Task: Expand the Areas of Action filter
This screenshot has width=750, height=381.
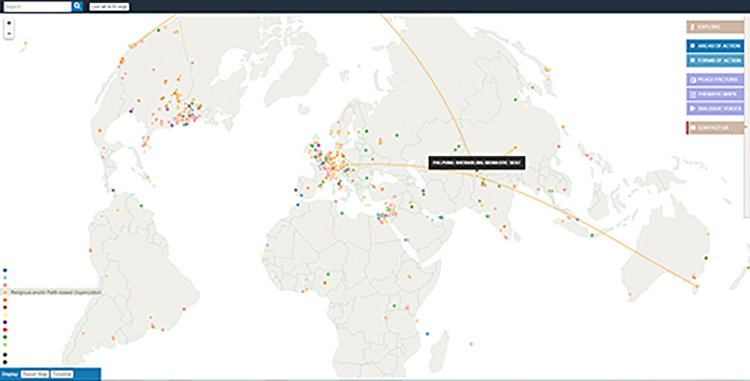Action: point(715,46)
